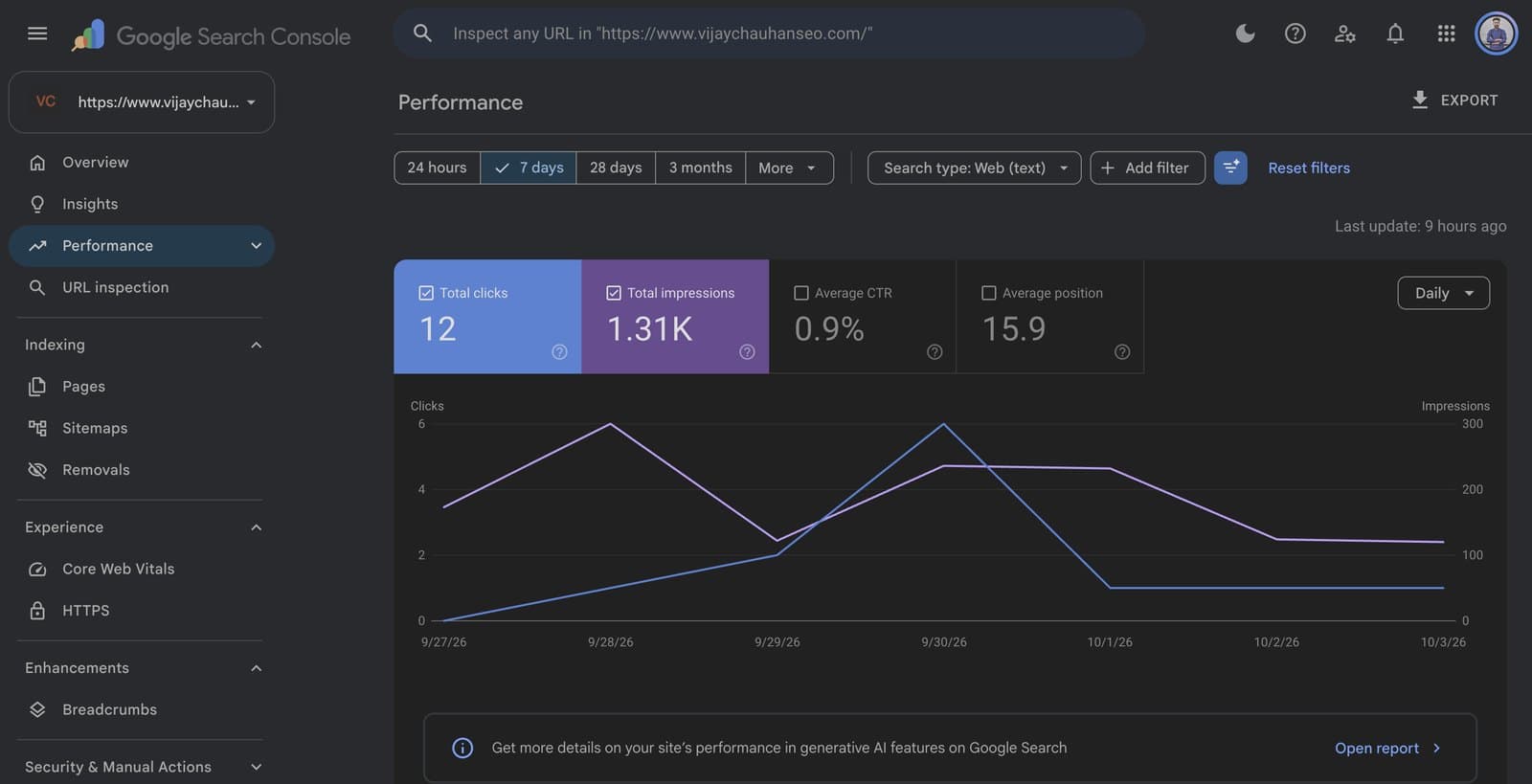1532x784 pixels.
Task: Uncheck the Total impressions checkbox
Action: pos(614,293)
